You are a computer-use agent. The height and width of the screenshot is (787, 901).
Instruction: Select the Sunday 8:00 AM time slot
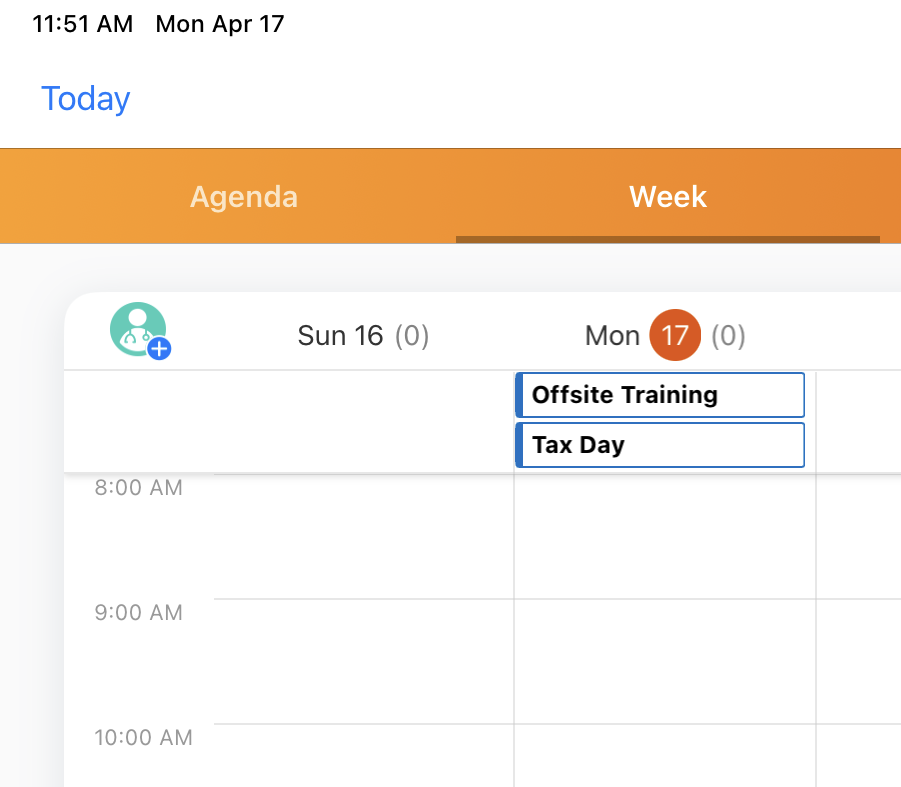(363, 538)
